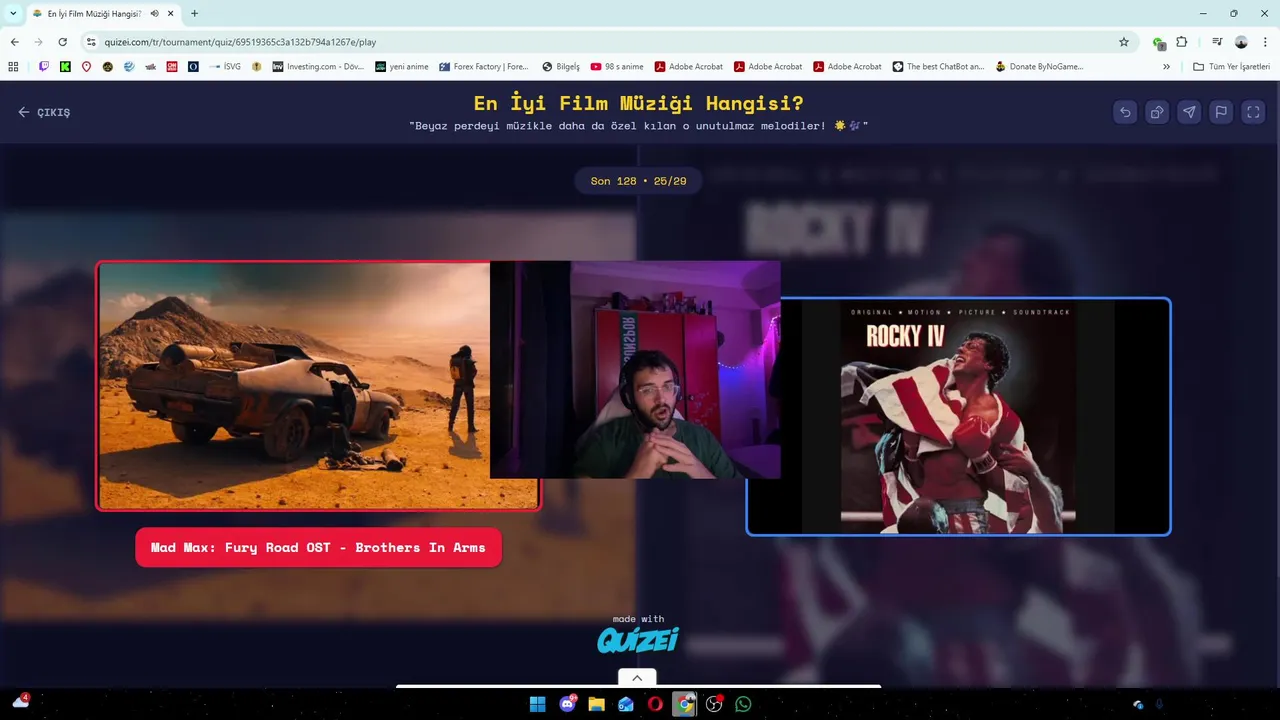Open the red map-pin bookmark icon
This screenshot has width=1280, height=720.
click(86, 67)
